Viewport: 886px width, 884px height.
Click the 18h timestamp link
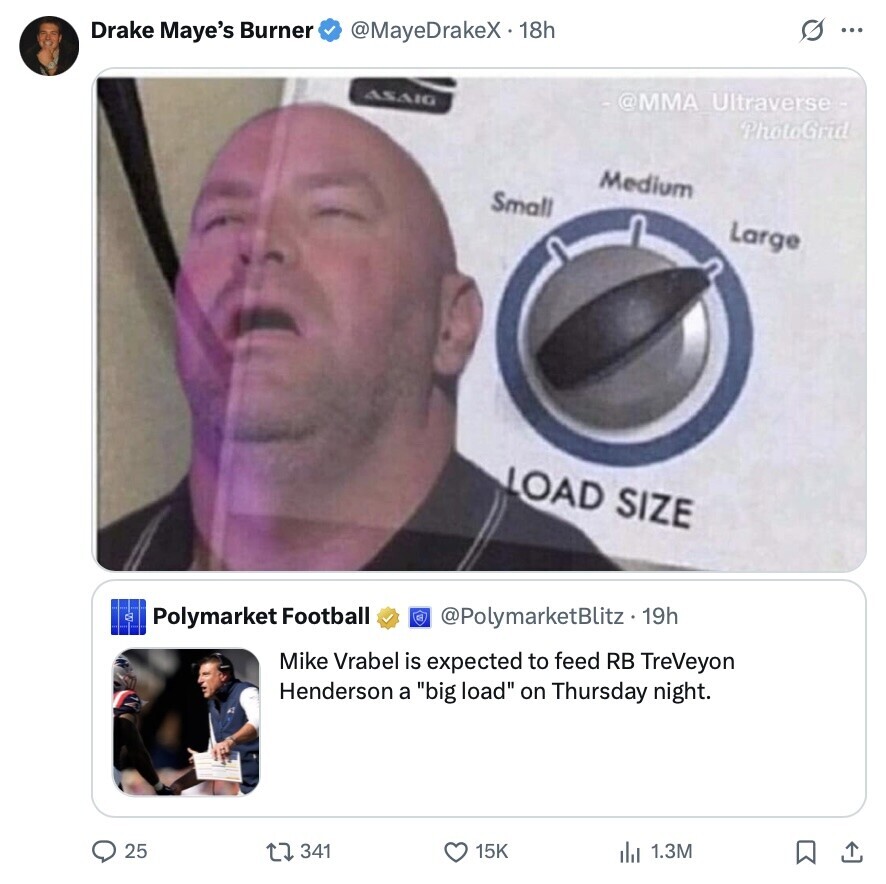537,31
